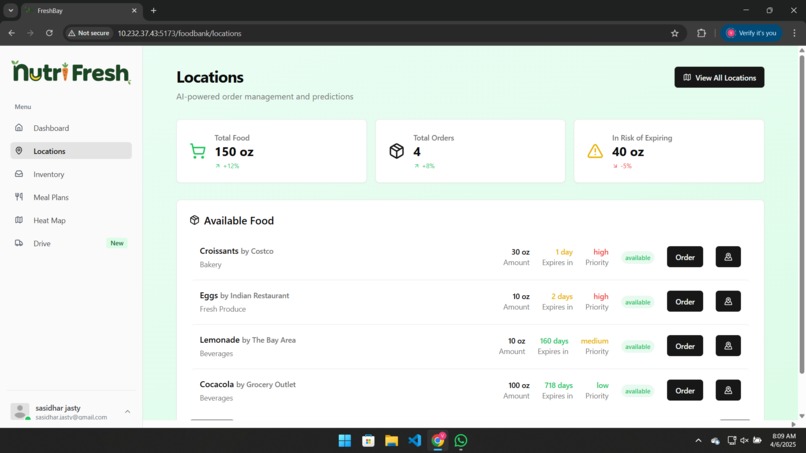This screenshot has height=453, width=806.
Task: Click the person icon button for Eggs
Action: pyautogui.click(x=728, y=301)
